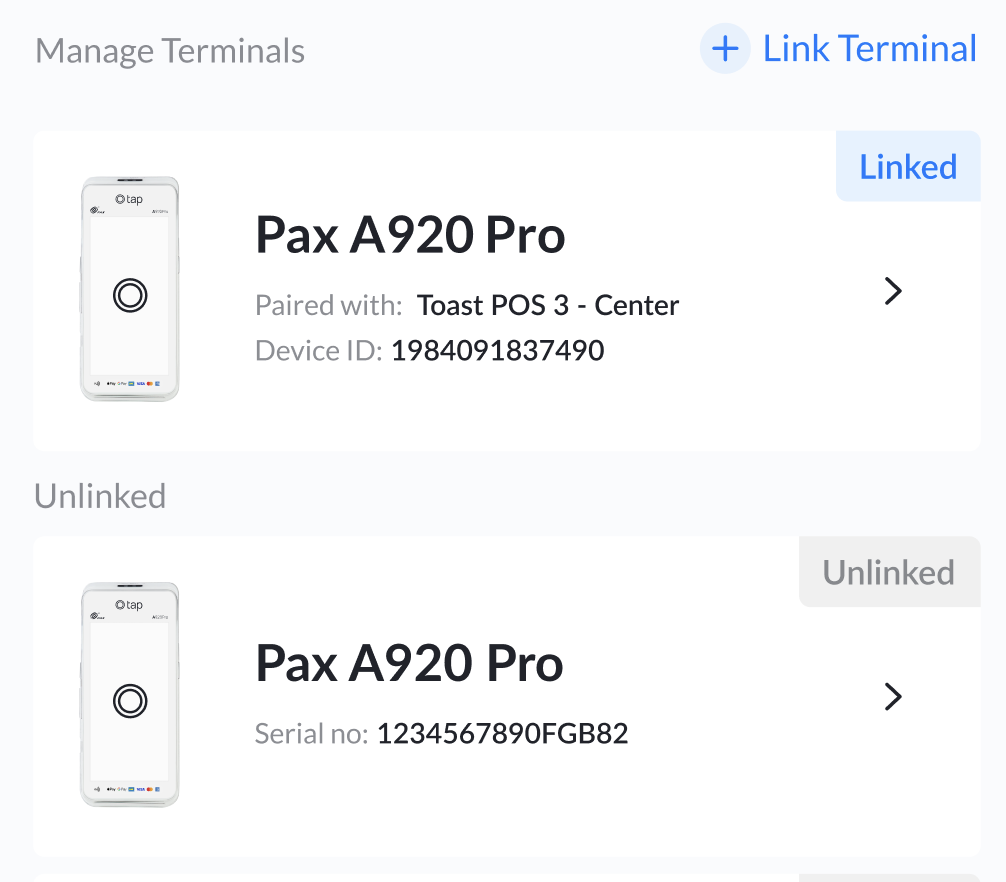This screenshot has height=882, width=1006.
Task: Click the circle icon on linked terminal screen
Action: click(130, 296)
